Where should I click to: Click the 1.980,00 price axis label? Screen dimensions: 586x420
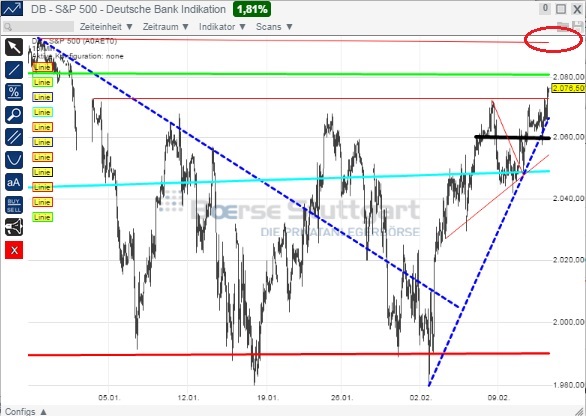568,385
